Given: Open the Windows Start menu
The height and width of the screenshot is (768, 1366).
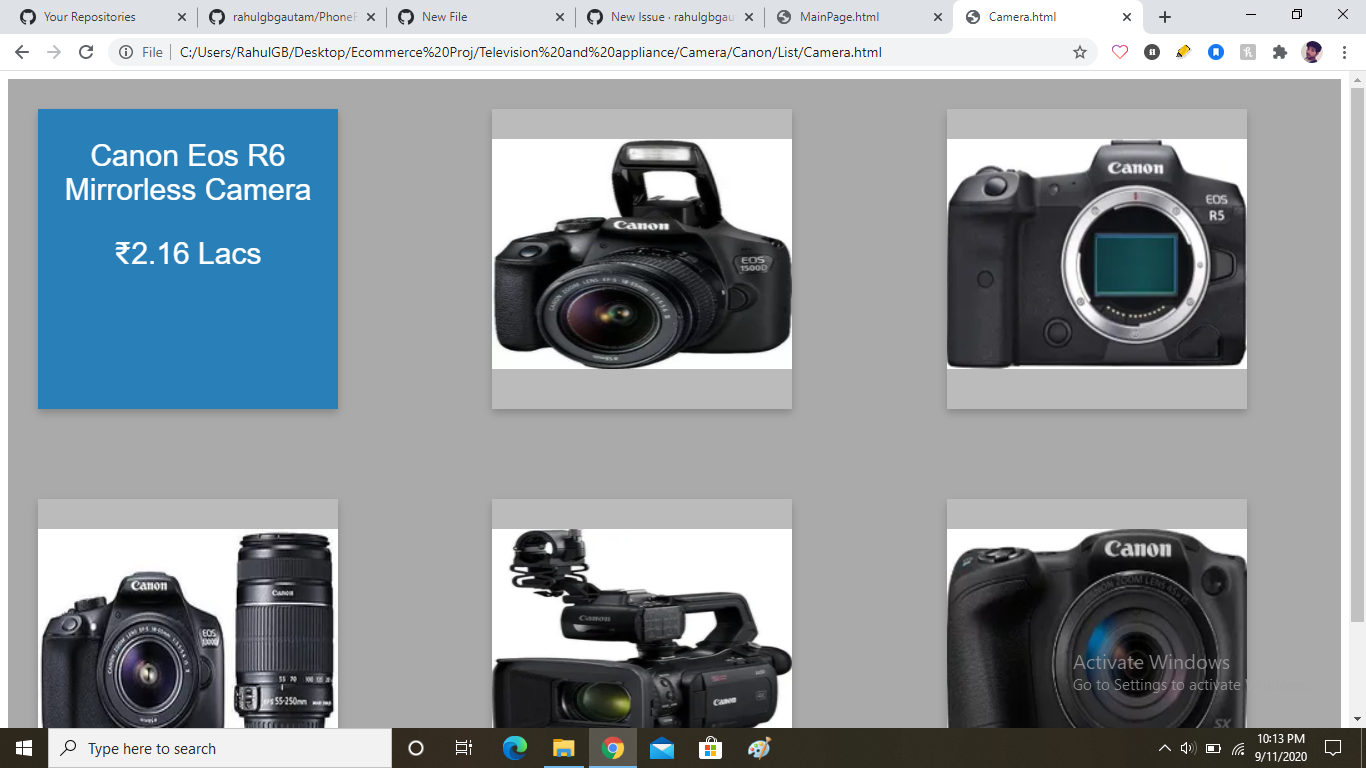Looking at the screenshot, I should [x=24, y=748].
